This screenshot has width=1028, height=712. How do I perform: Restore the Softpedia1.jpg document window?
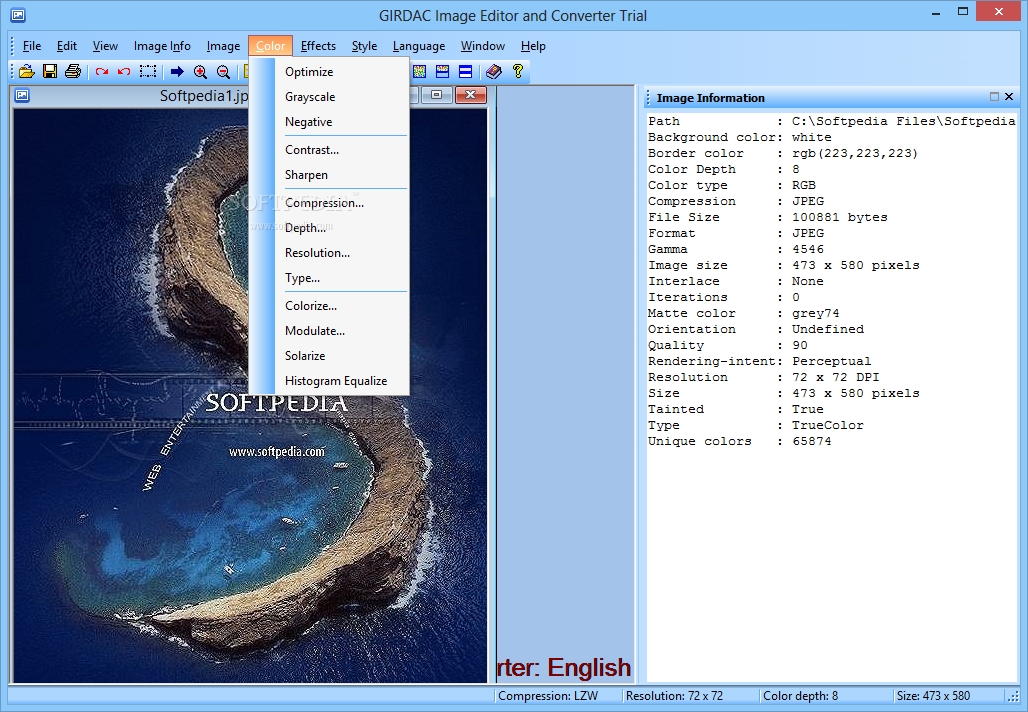[437, 95]
